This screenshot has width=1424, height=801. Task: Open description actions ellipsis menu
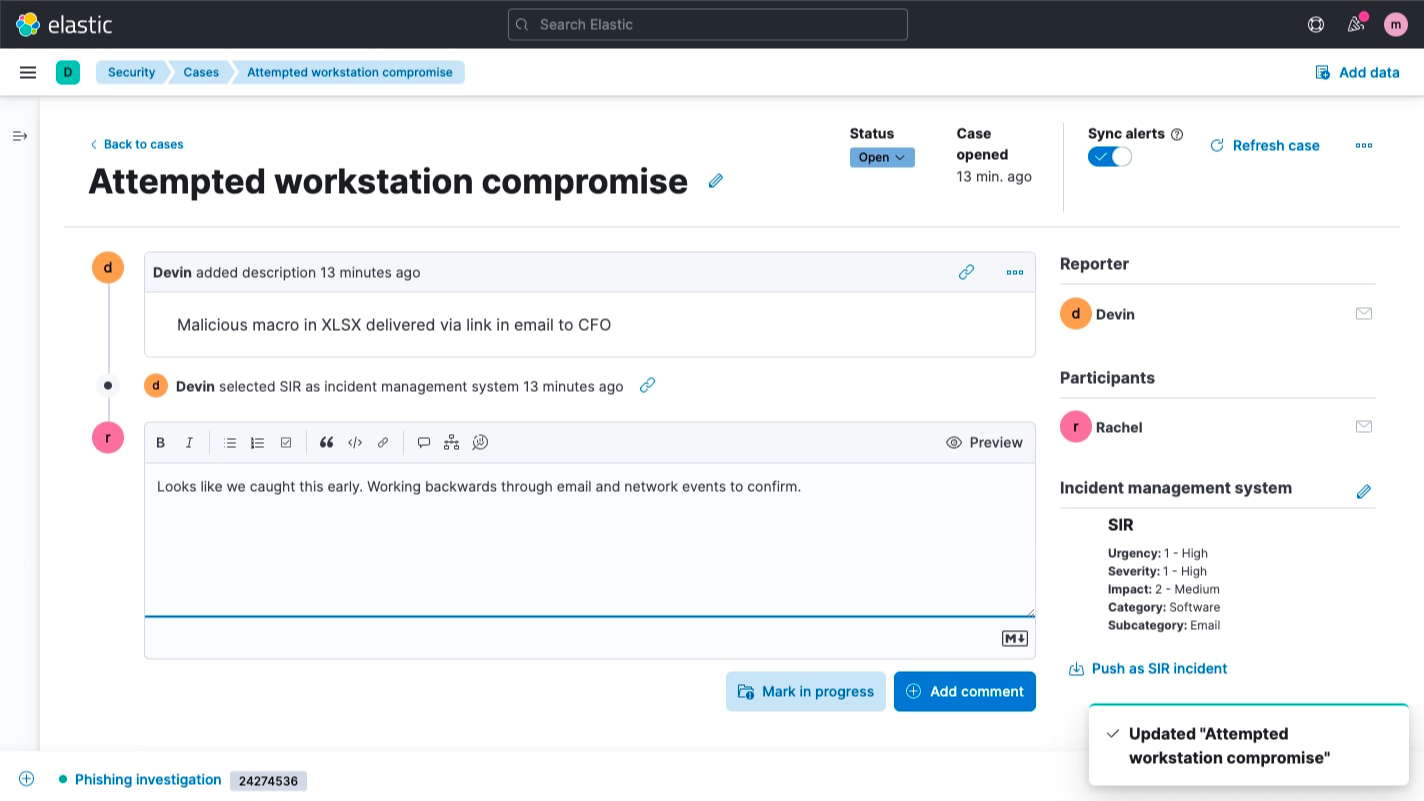tap(1015, 272)
